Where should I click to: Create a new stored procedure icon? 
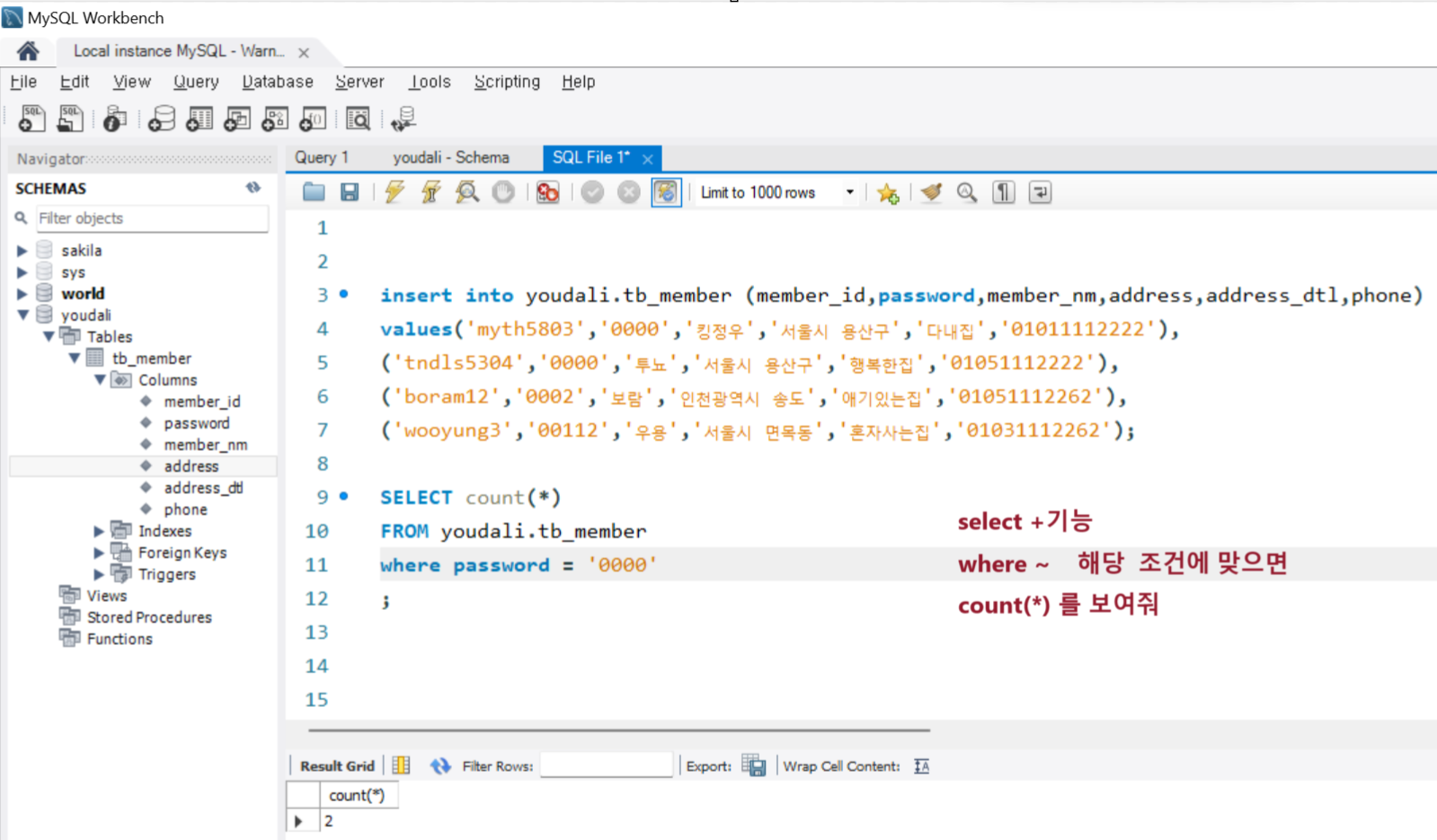[275, 119]
